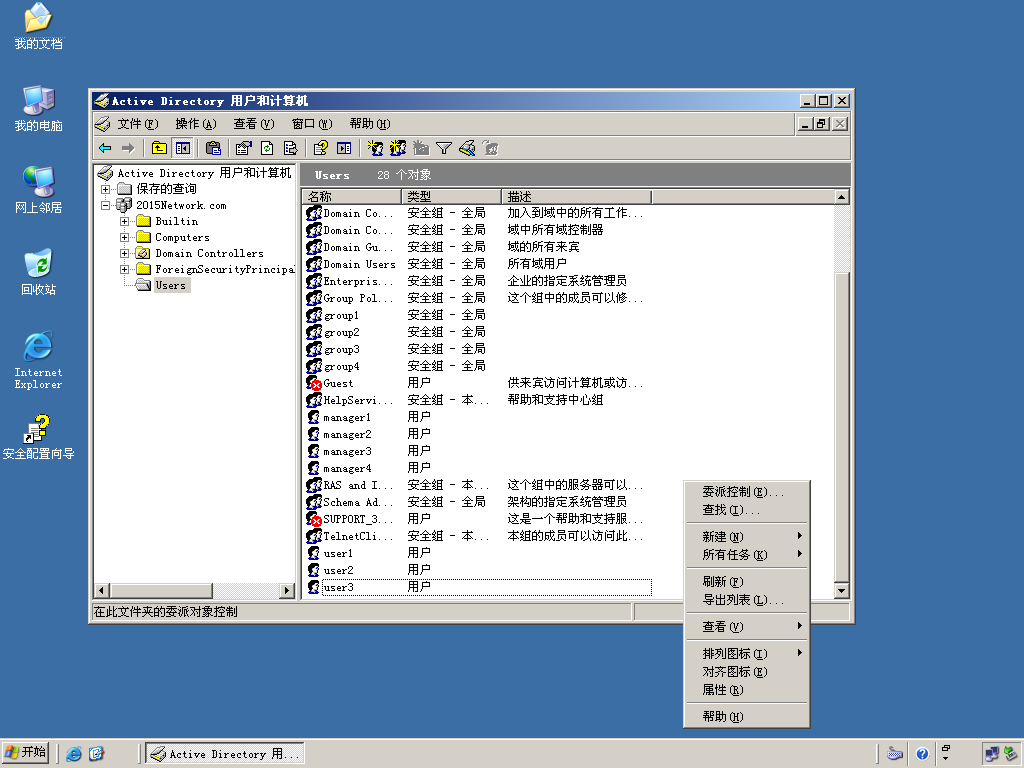Open 文件(F) menu

click(137, 123)
